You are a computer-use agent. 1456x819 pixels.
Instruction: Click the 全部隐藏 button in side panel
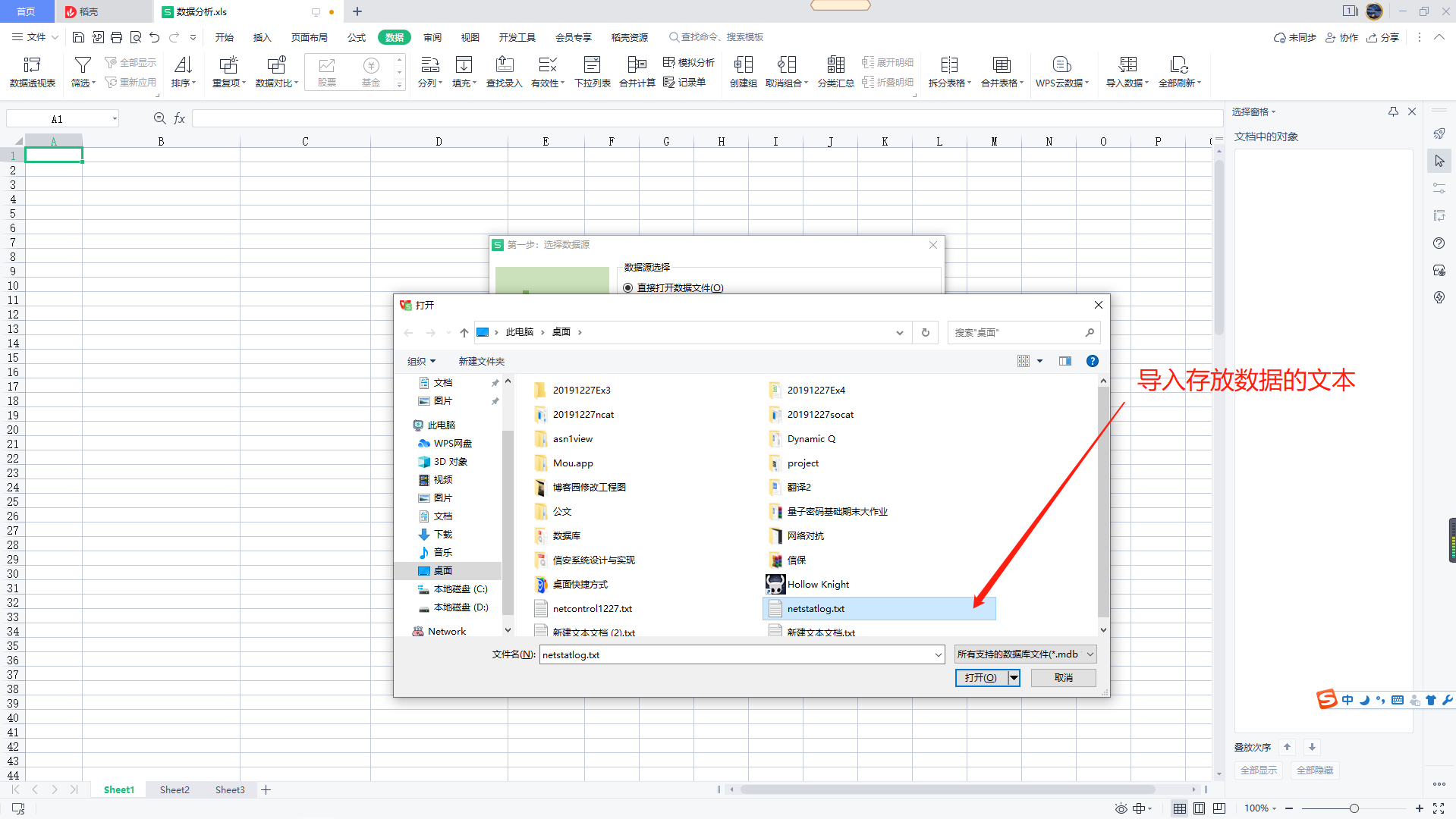[x=1314, y=770]
